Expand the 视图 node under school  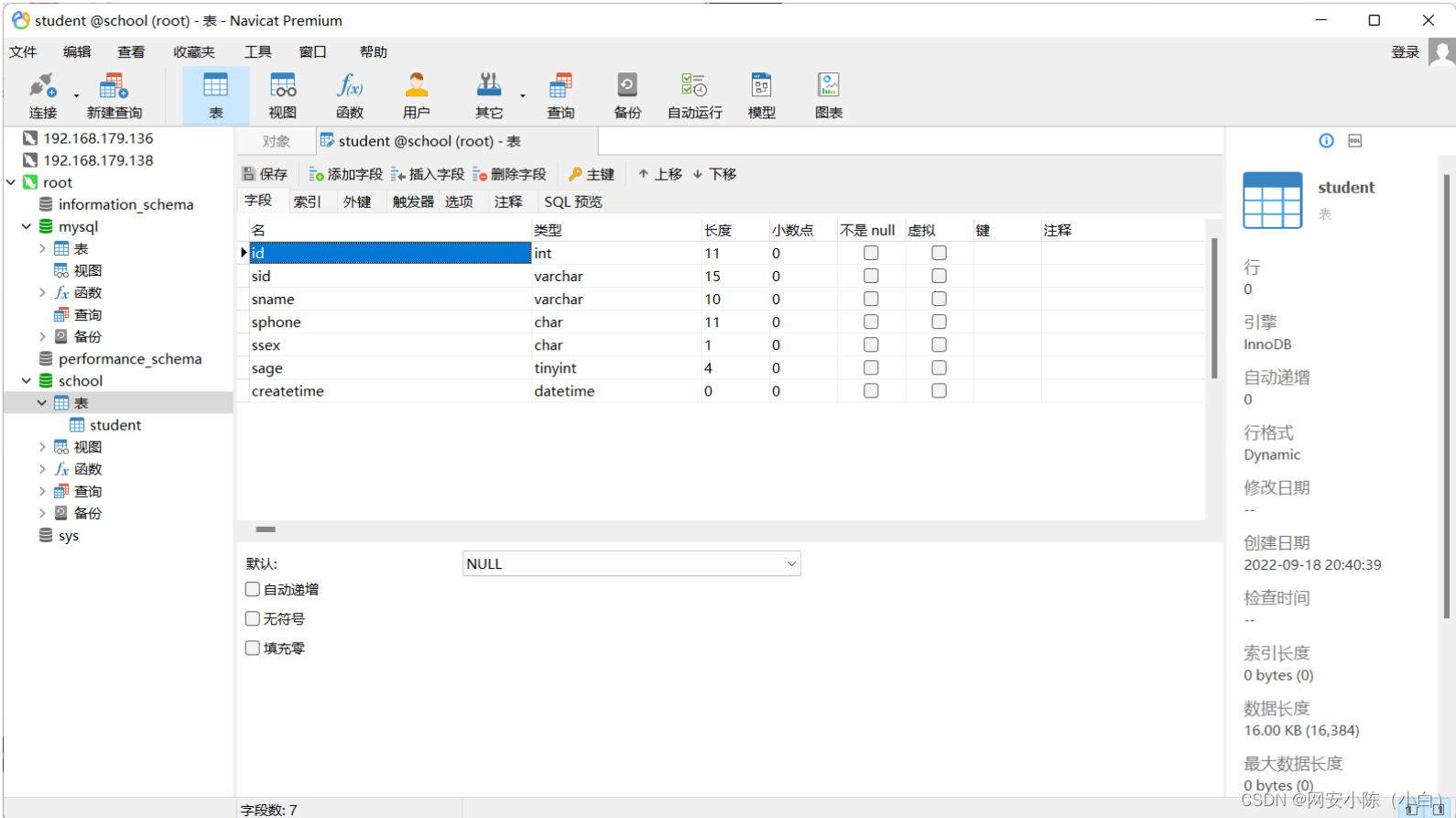coord(42,447)
